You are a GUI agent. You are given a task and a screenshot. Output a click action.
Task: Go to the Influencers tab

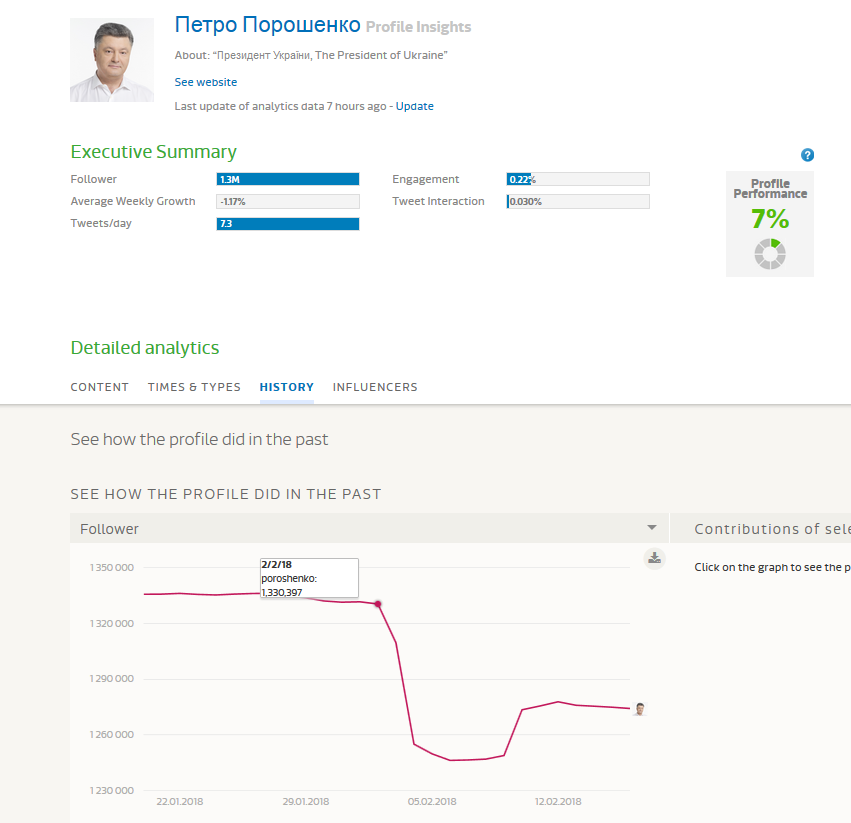pyautogui.click(x=375, y=387)
